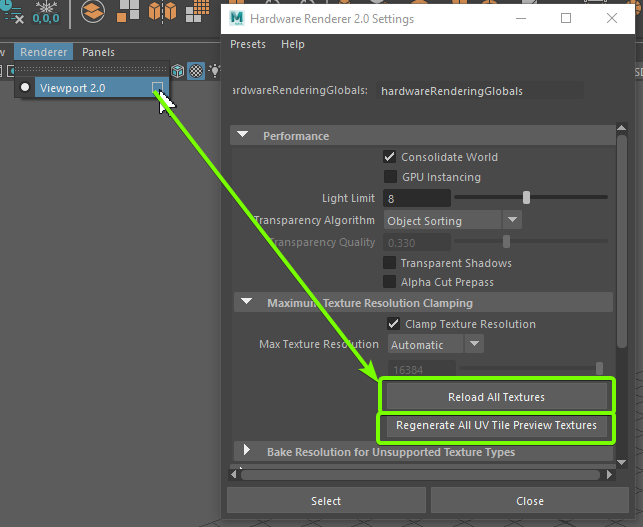This screenshot has width=643, height=527.
Task: Toggle Clamp Texture Resolution checkbox
Action: (x=394, y=324)
